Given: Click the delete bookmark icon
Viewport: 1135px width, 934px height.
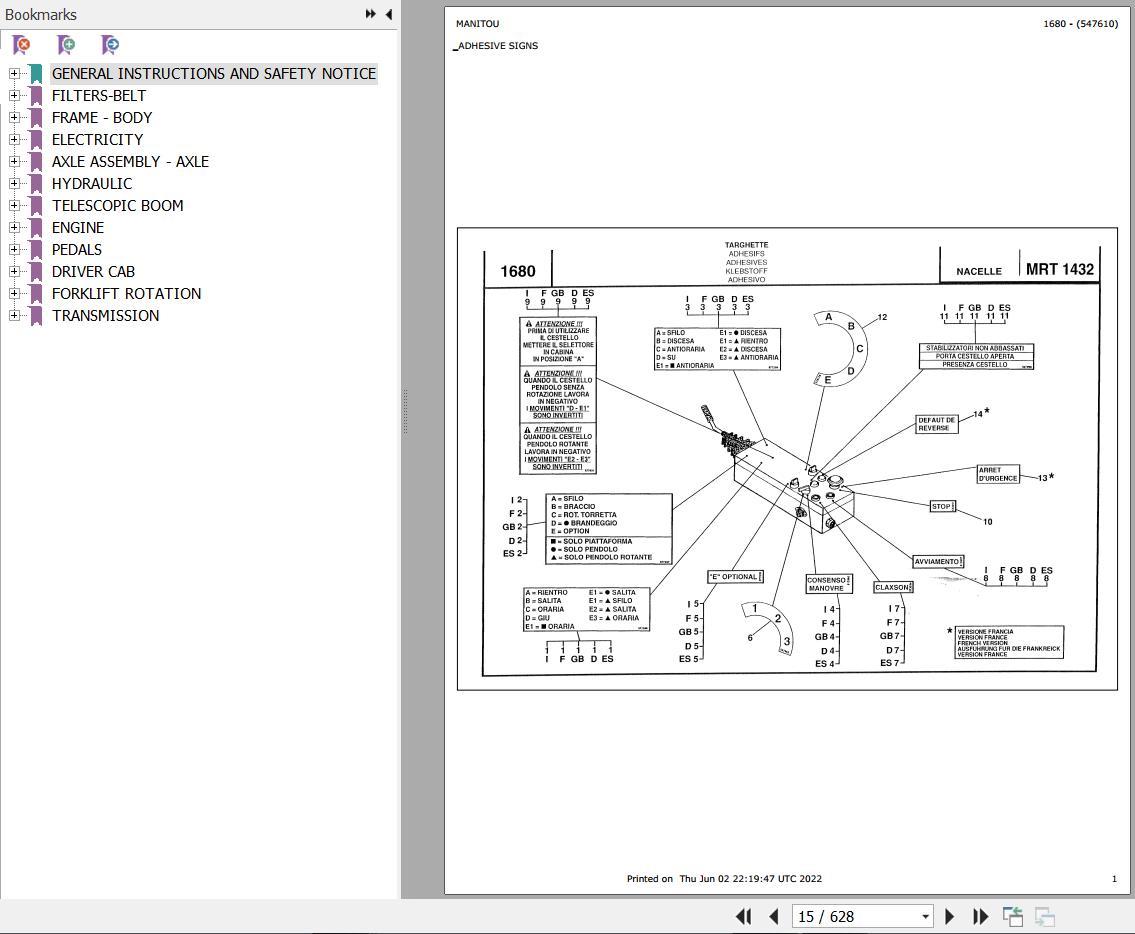Looking at the screenshot, I should point(22,45).
